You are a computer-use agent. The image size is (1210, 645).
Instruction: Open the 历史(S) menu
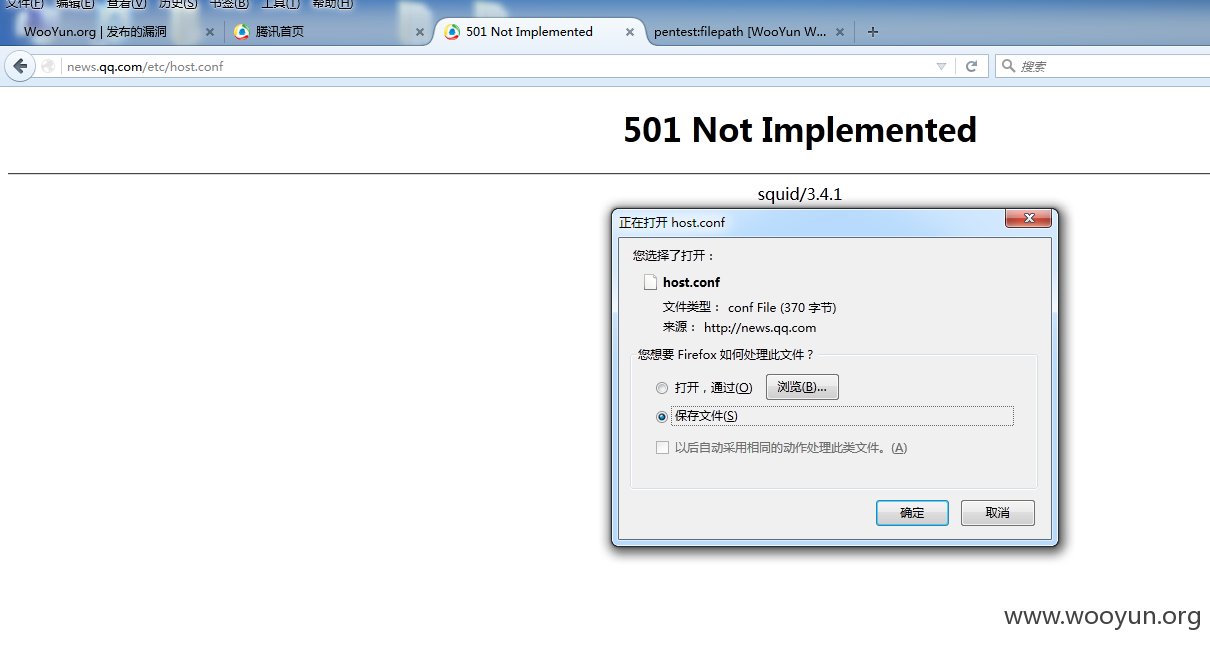178,4
